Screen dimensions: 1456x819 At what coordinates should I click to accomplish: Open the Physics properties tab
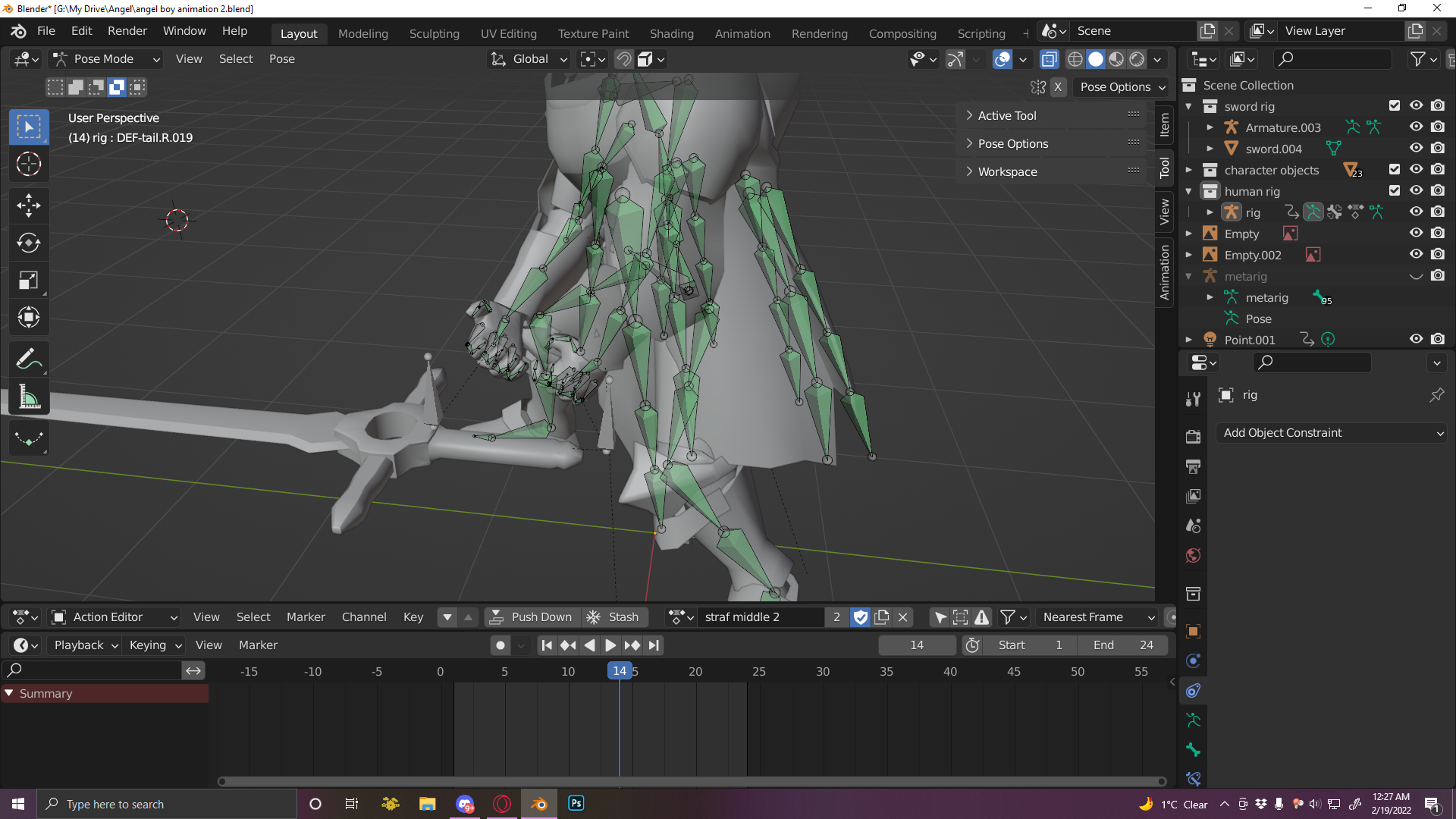click(1193, 661)
